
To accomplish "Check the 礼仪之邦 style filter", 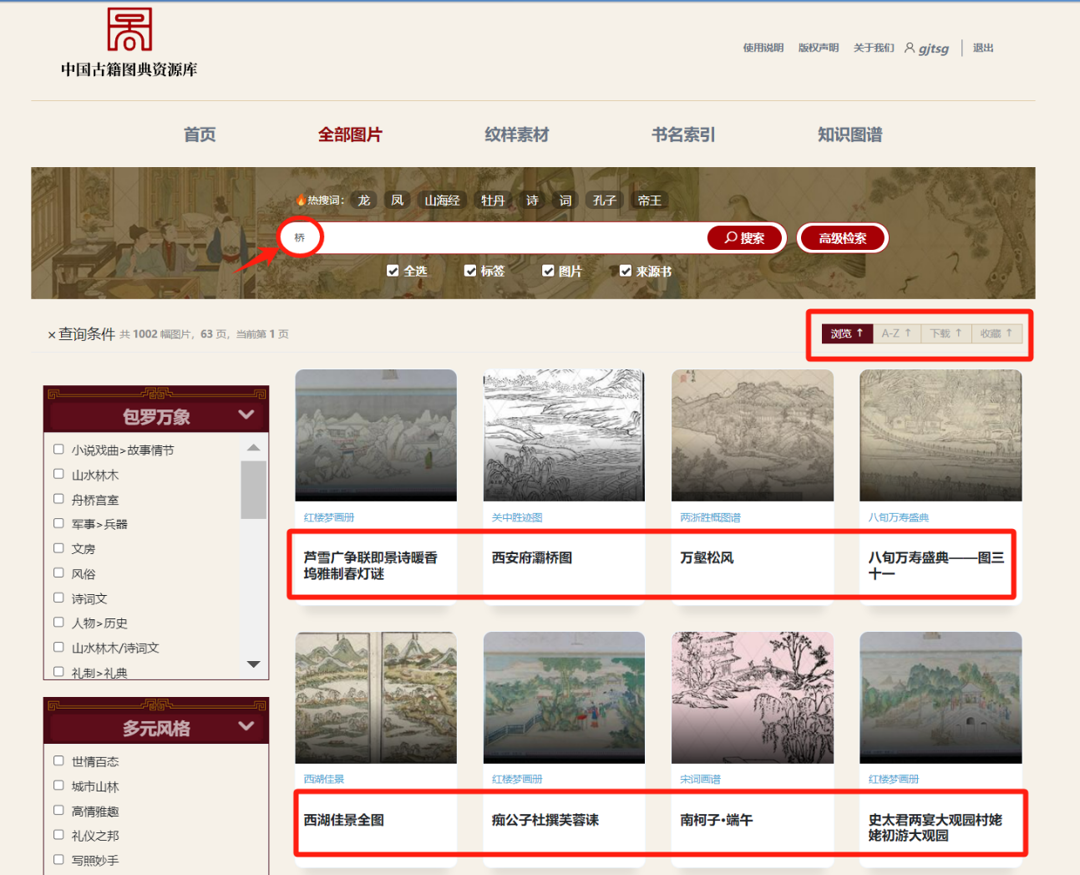I will (x=59, y=835).
